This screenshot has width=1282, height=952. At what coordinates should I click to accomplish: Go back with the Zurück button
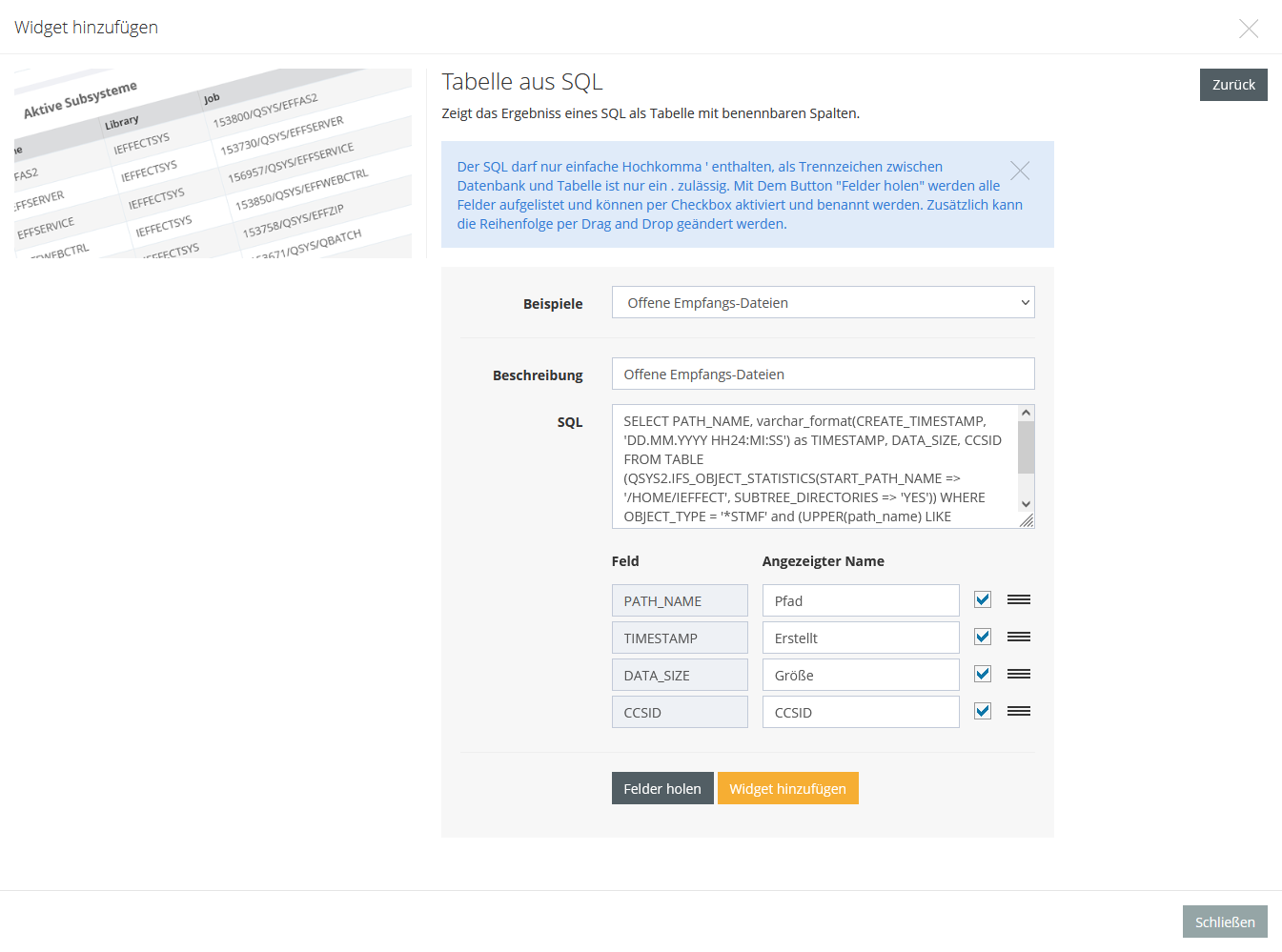(x=1233, y=85)
